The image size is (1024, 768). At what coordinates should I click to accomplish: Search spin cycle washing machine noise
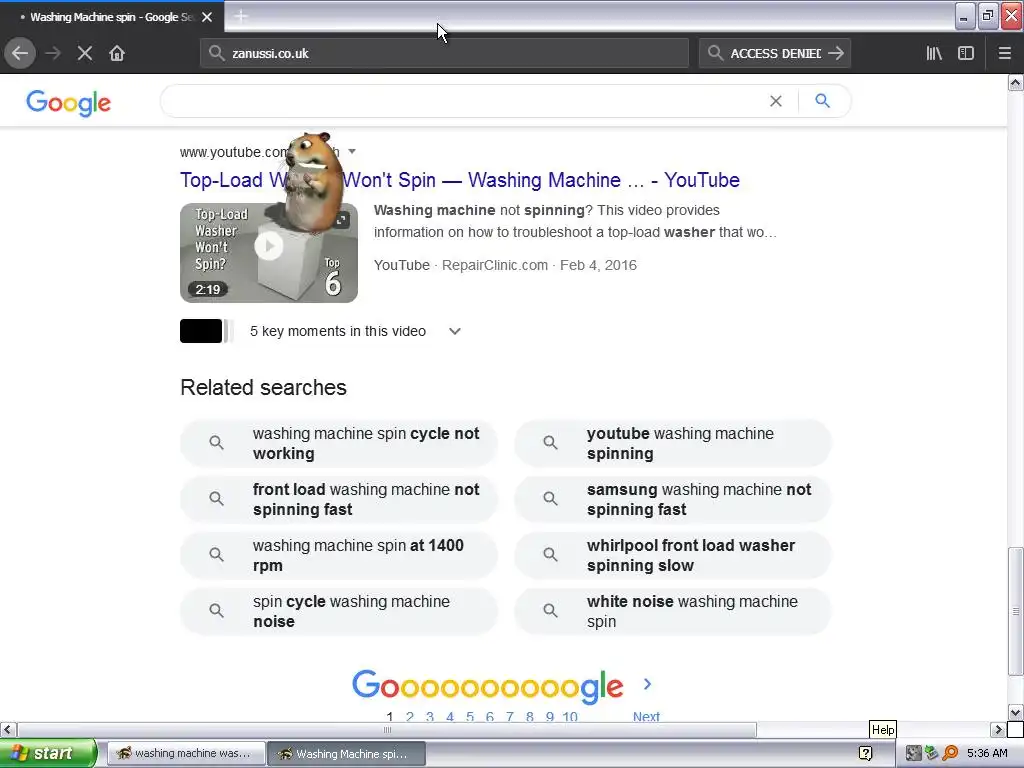coord(339,611)
